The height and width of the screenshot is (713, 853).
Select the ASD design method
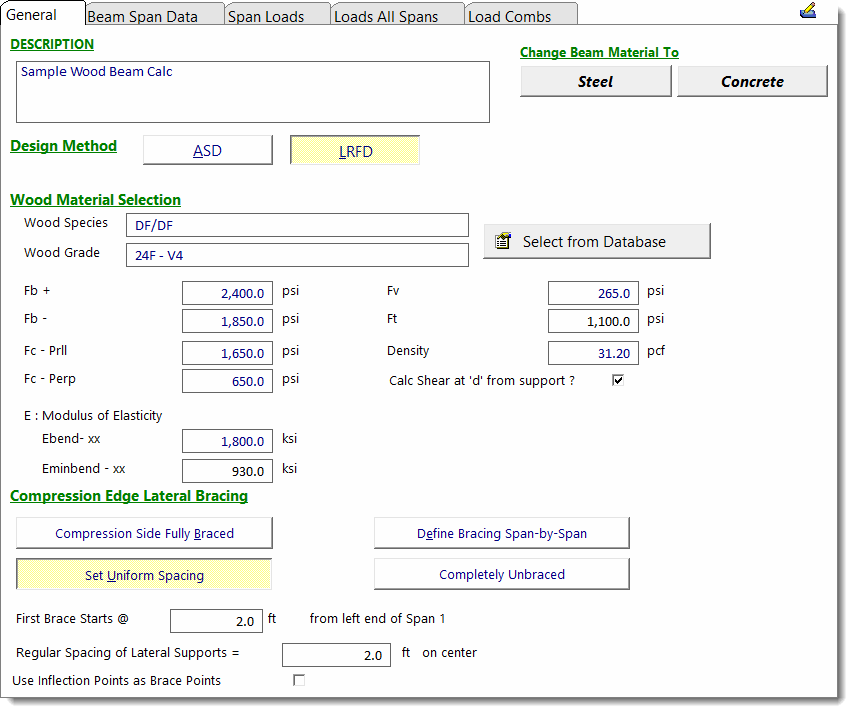(208, 151)
